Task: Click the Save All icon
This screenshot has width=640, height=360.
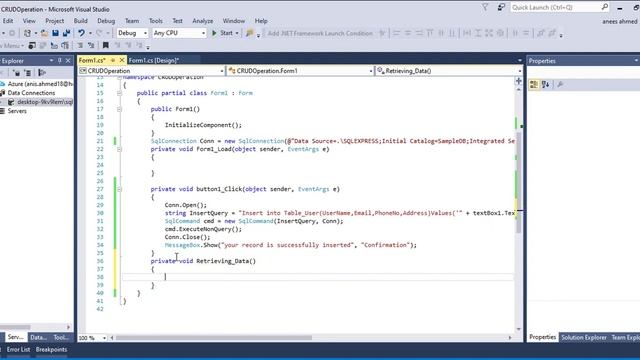Action: tap(66, 33)
